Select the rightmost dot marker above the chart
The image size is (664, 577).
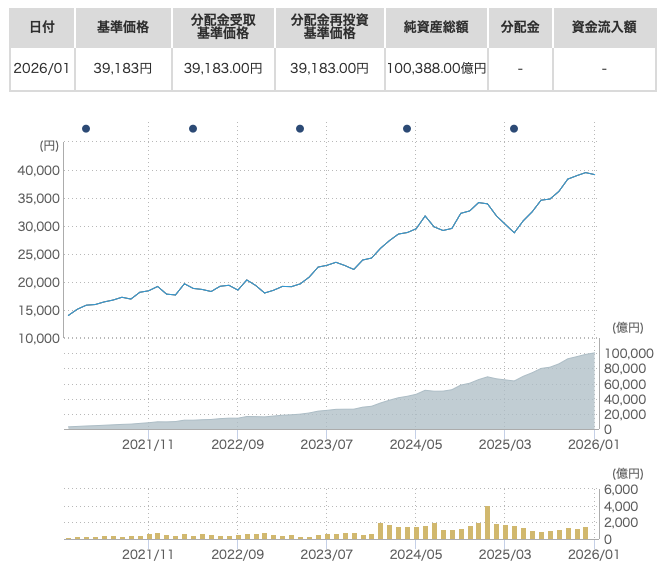coord(514,128)
